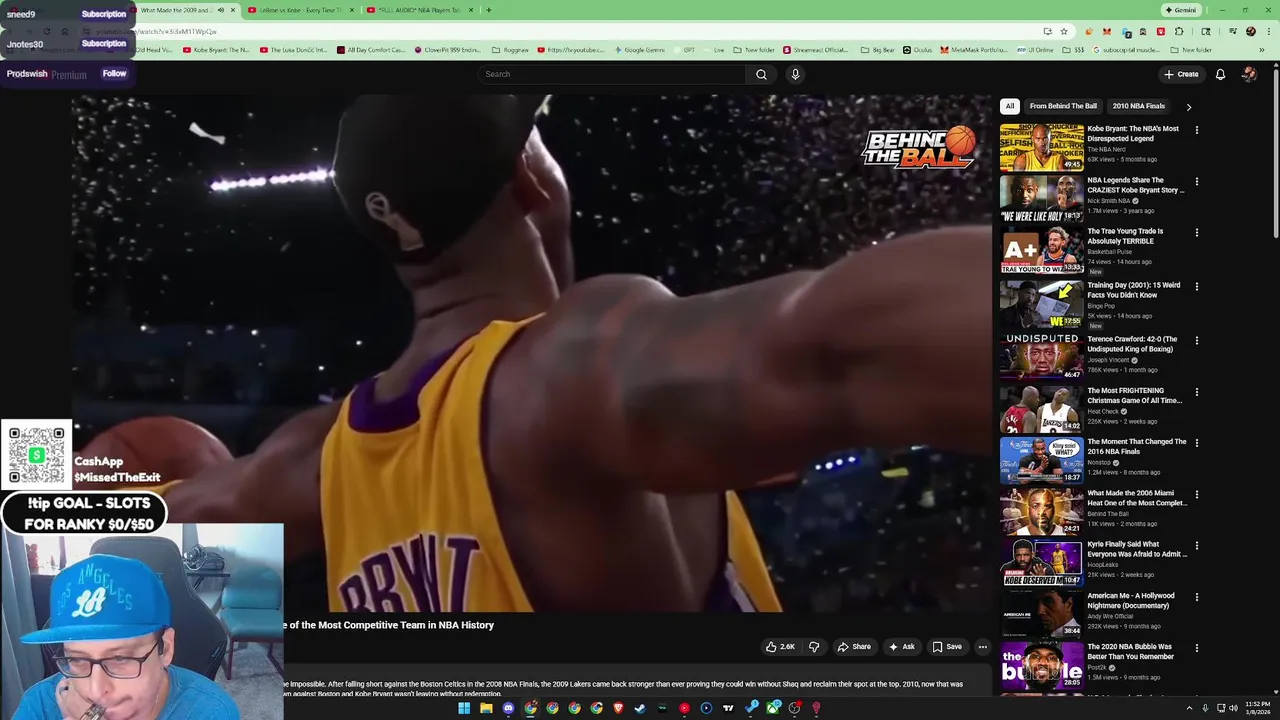
Task: Start voice search with the microphone icon
Action: click(x=795, y=74)
